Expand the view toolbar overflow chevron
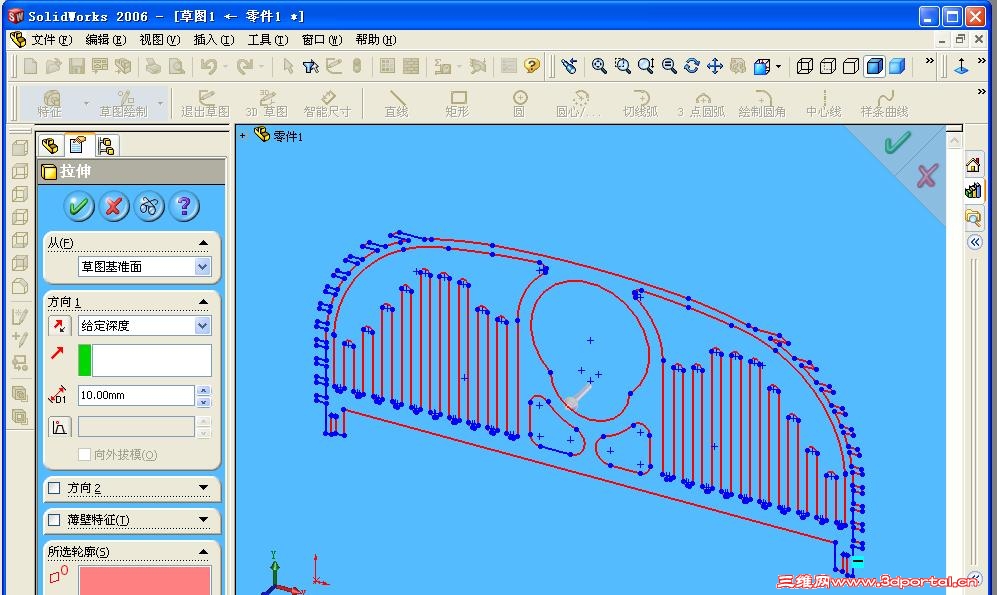The image size is (997, 595). (930, 60)
